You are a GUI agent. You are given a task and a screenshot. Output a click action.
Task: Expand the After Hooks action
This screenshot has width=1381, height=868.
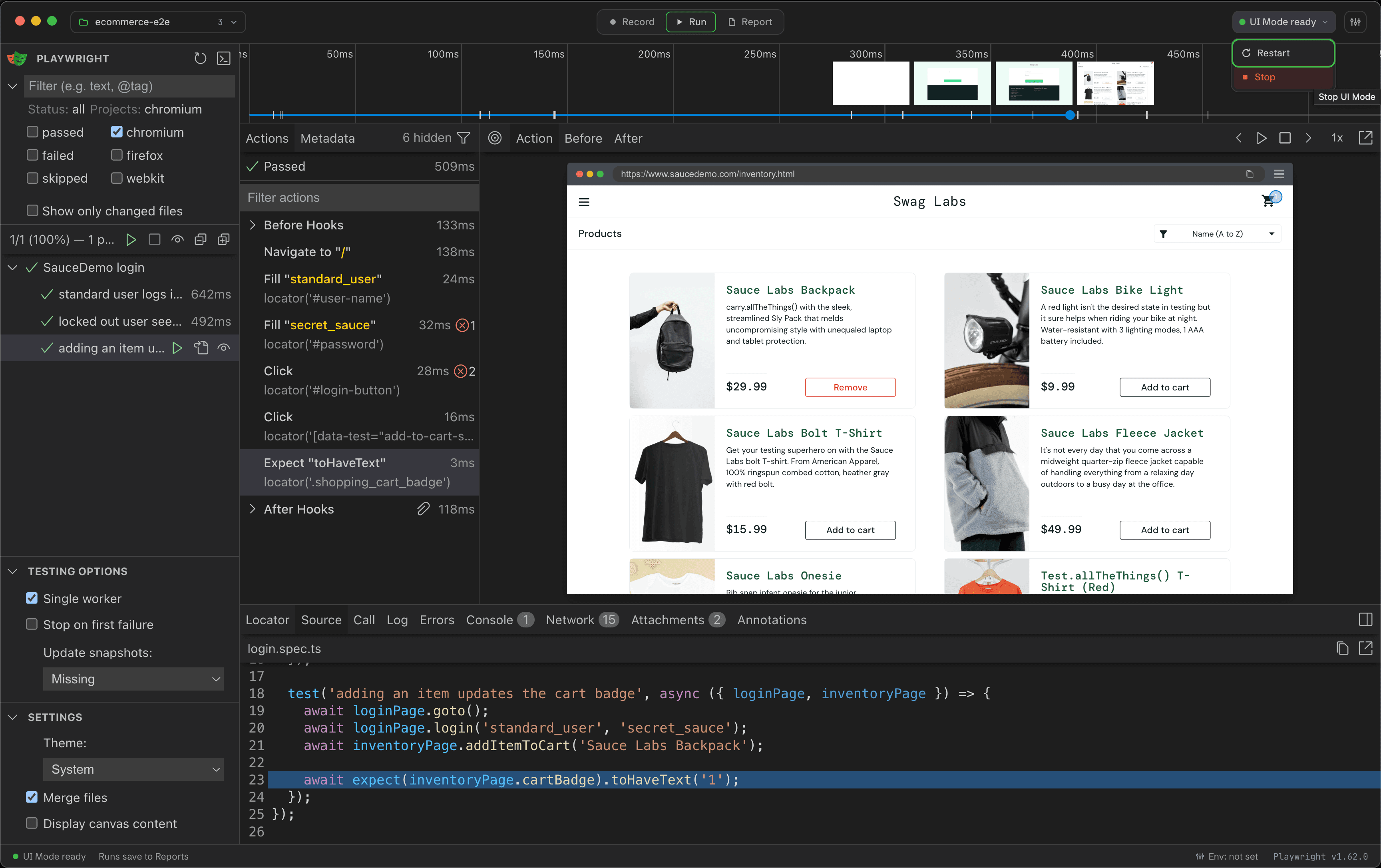252,510
